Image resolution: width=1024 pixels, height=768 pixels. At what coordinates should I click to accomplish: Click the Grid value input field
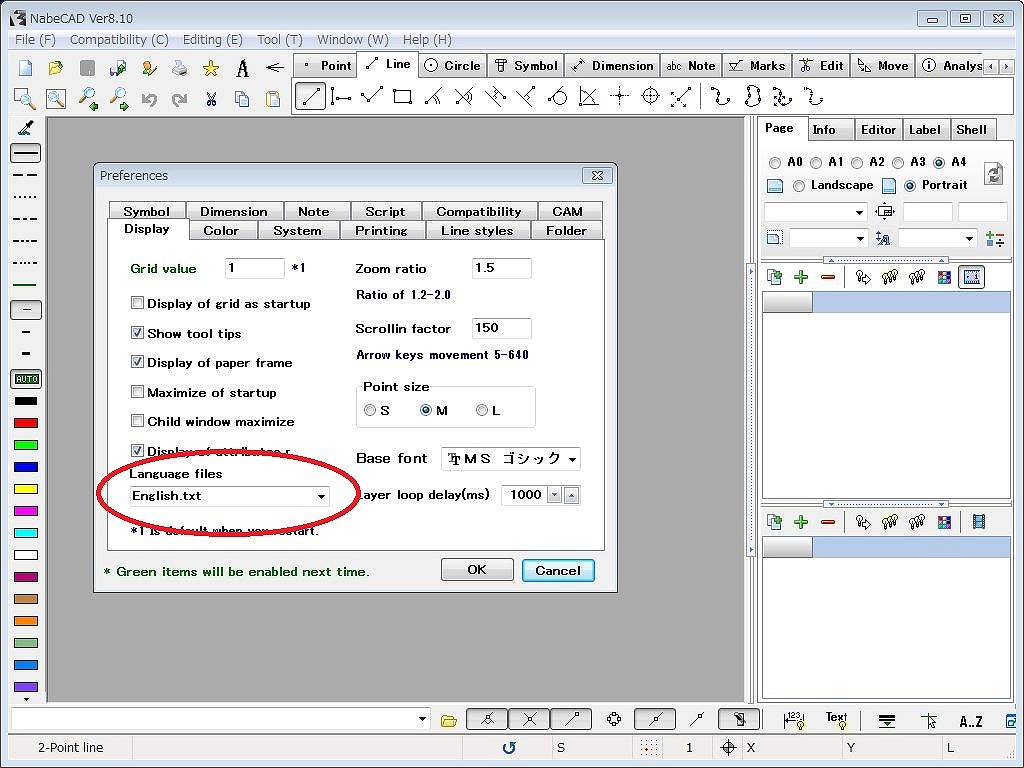(255, 268)
